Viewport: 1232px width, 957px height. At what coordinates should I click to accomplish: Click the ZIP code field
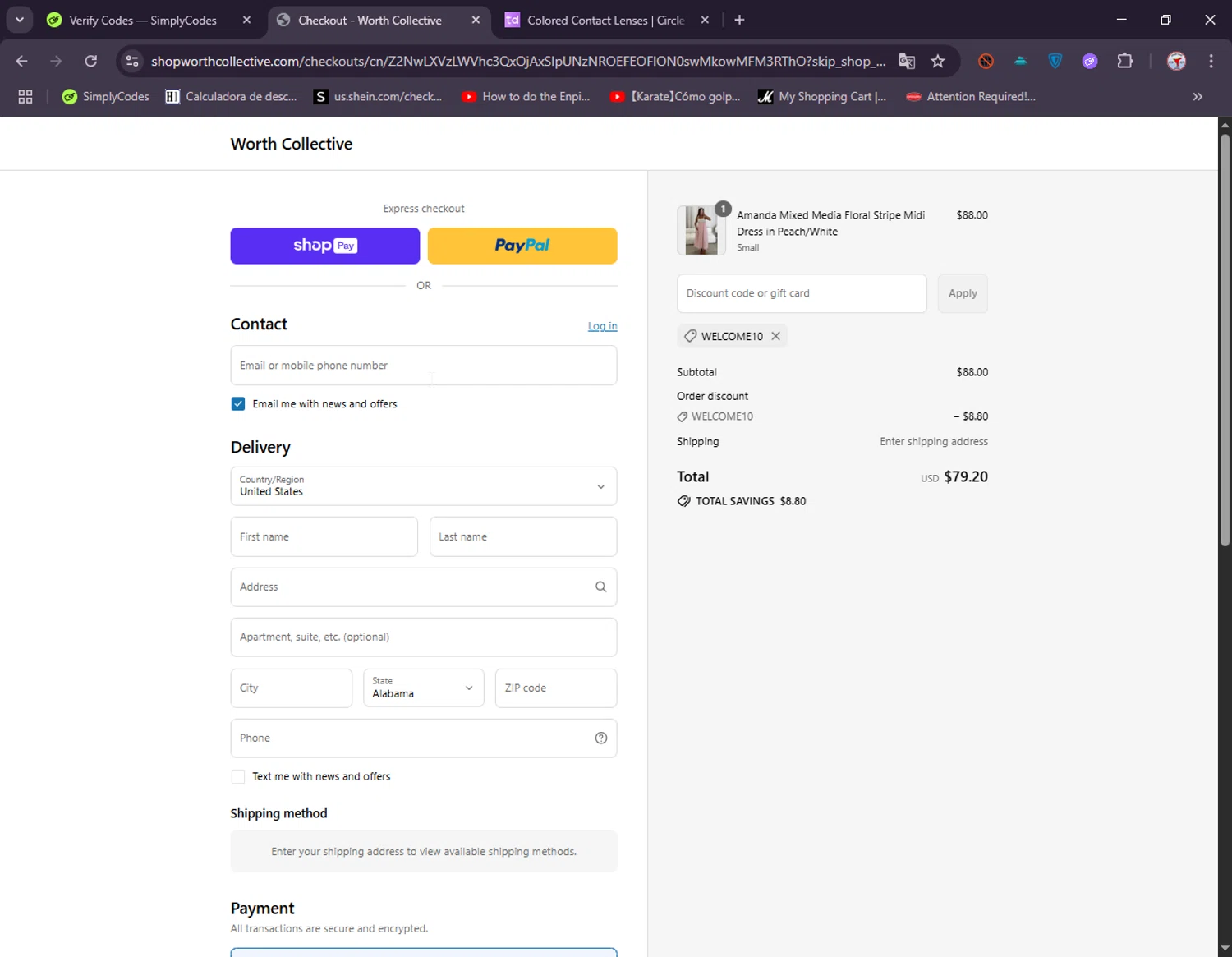point(556,688)
